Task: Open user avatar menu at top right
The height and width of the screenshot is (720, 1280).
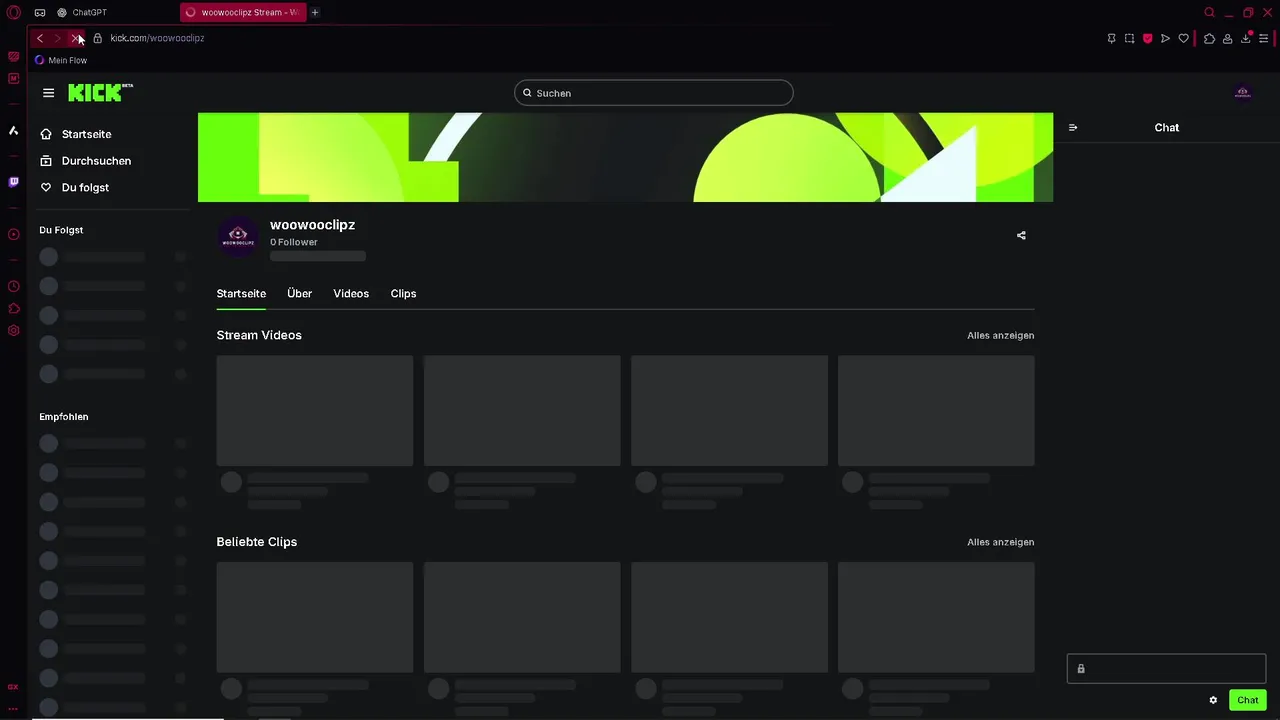Action: tap(1243, 93)
